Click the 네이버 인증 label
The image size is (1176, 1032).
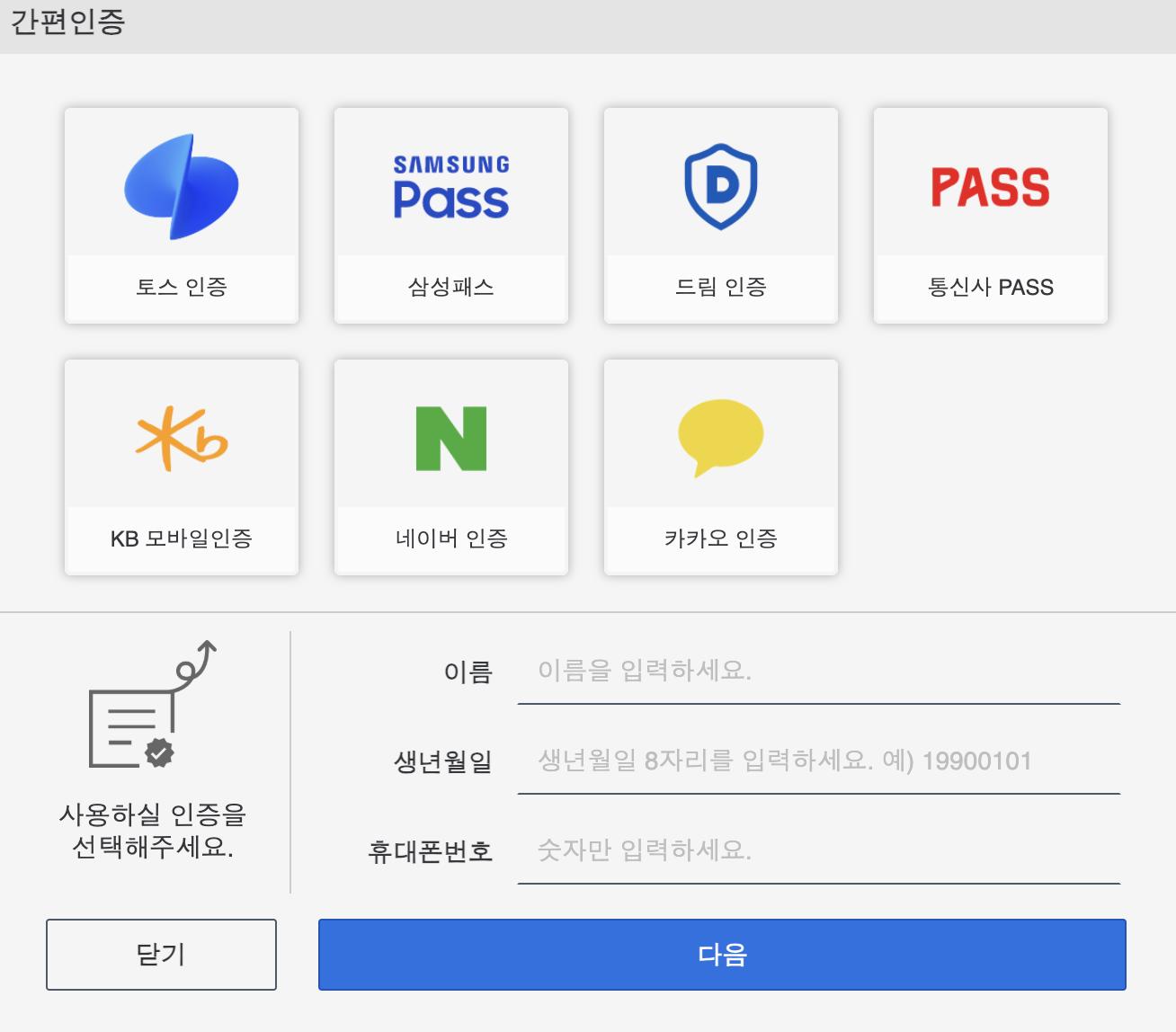point(451,538)
